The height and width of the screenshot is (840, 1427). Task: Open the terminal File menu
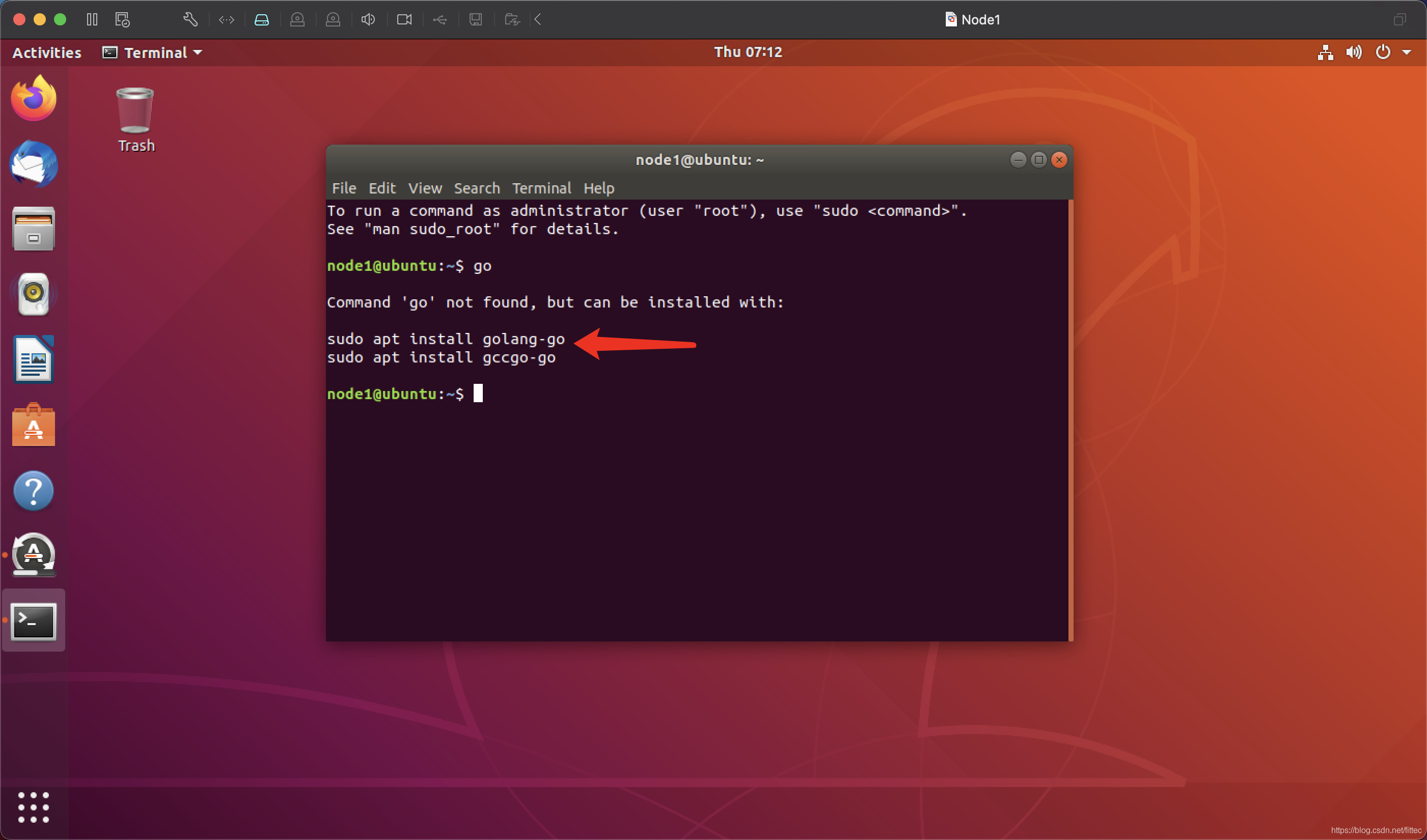pyautogui.click(x=344, y=188)
